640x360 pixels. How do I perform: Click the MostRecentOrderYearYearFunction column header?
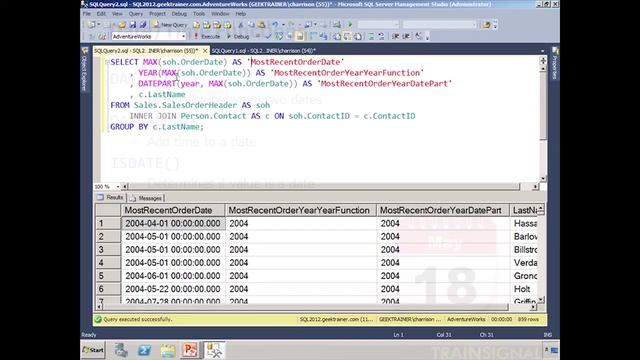pyautogui.click(x=300, y=210)
